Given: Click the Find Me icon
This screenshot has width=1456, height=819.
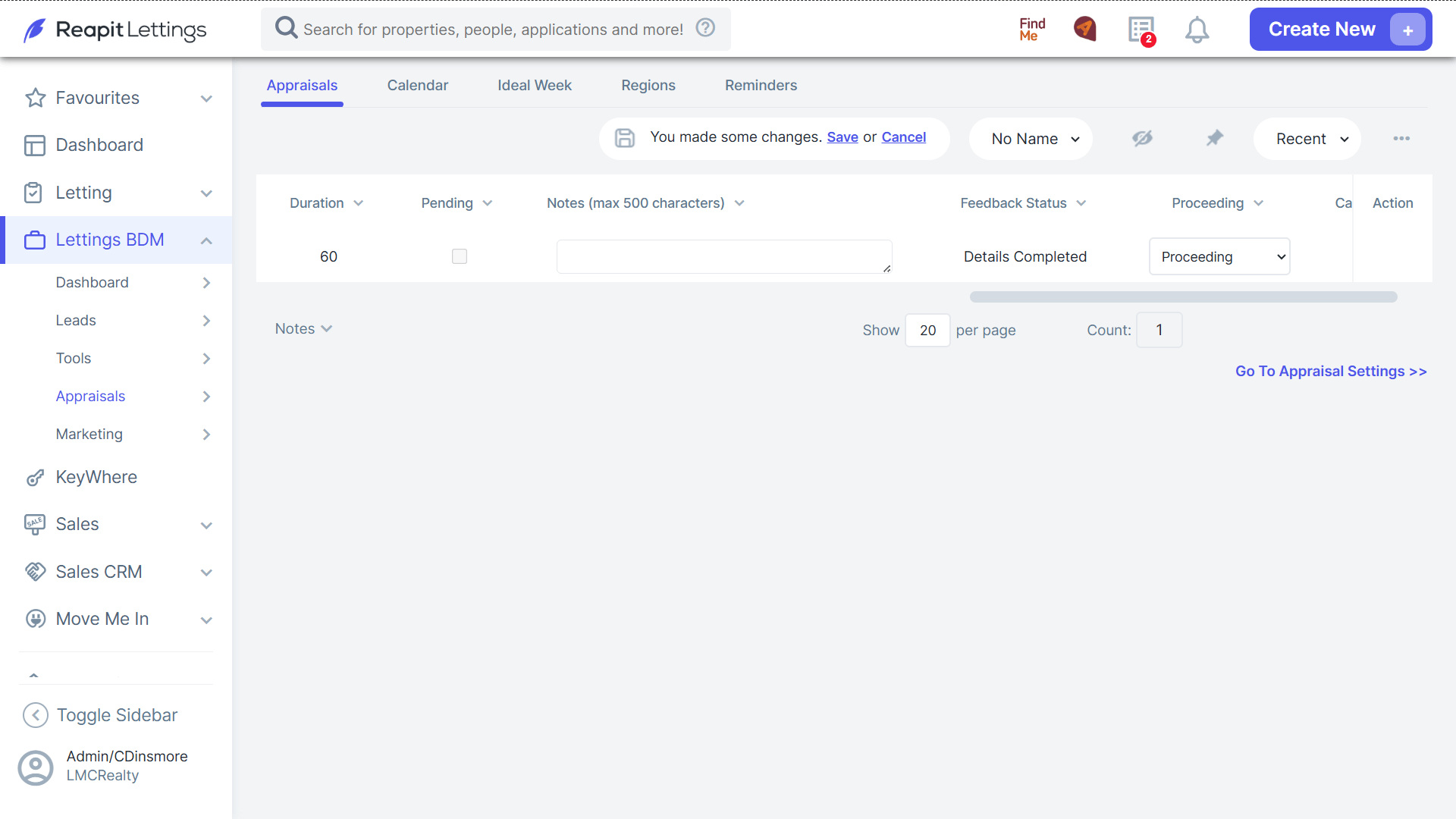Looking at the screenshot, I should [1032, 30].
